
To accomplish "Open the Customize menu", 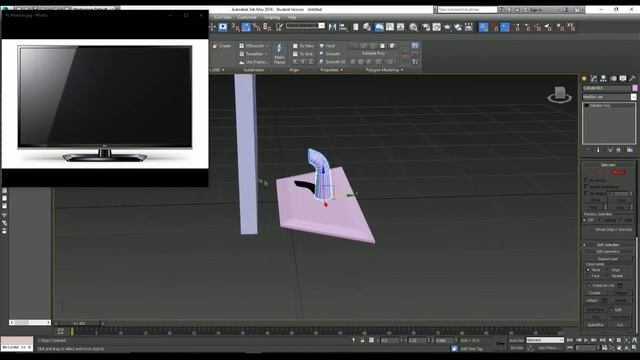I will coord(247,18).
